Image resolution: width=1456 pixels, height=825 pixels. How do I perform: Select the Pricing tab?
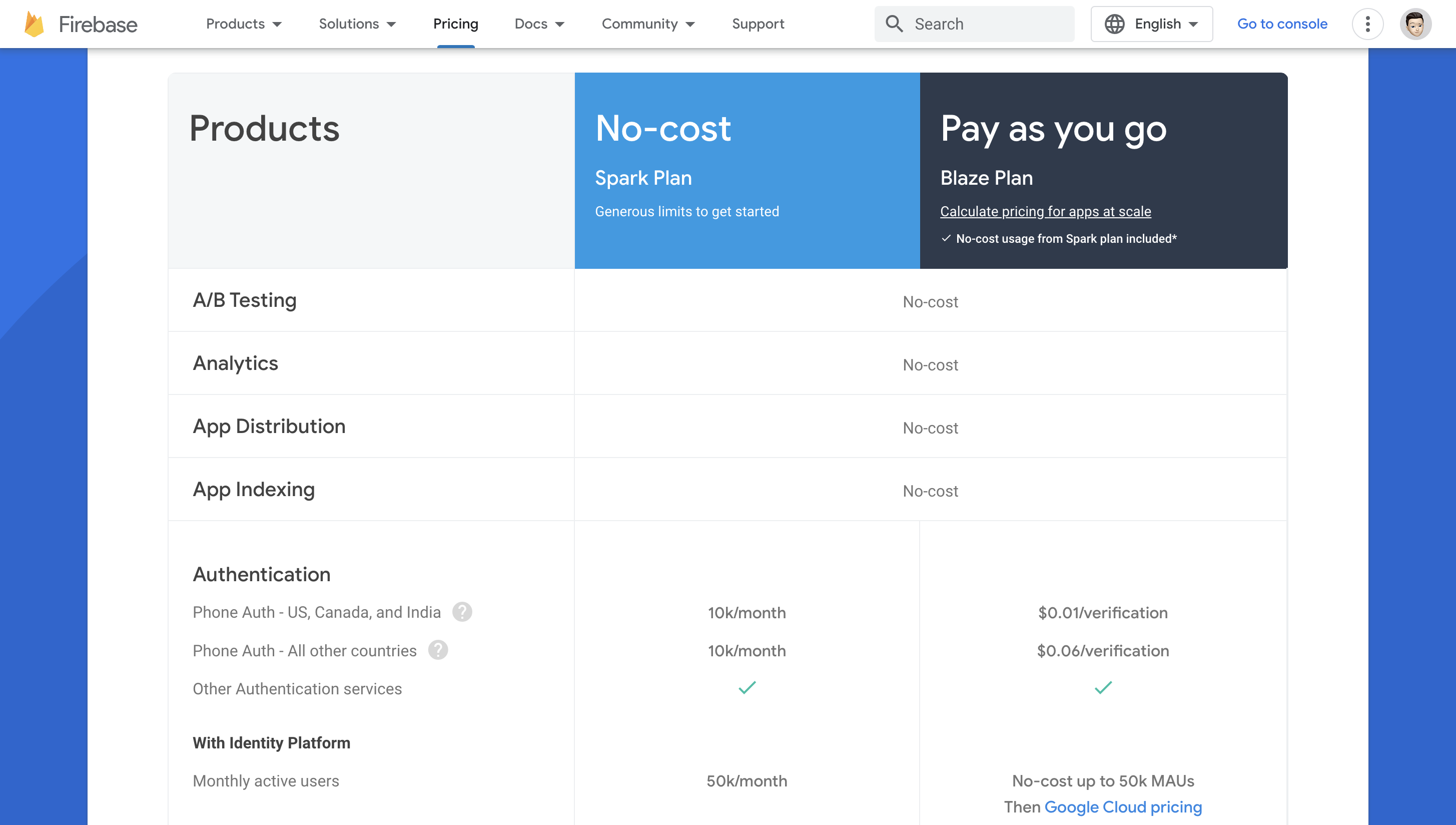(x=454, y=23)
